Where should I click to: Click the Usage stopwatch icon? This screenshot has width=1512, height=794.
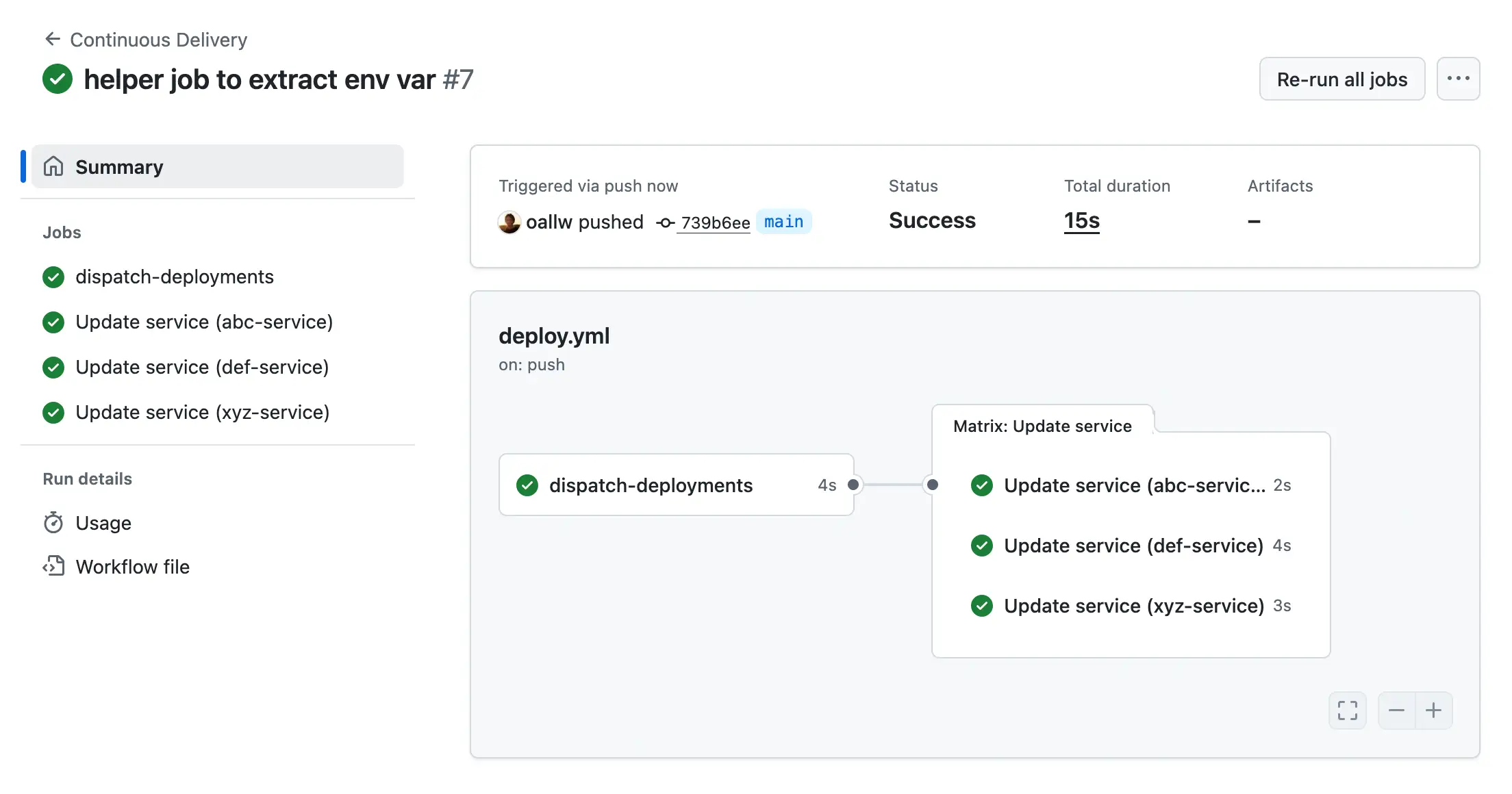coord(53,523)
